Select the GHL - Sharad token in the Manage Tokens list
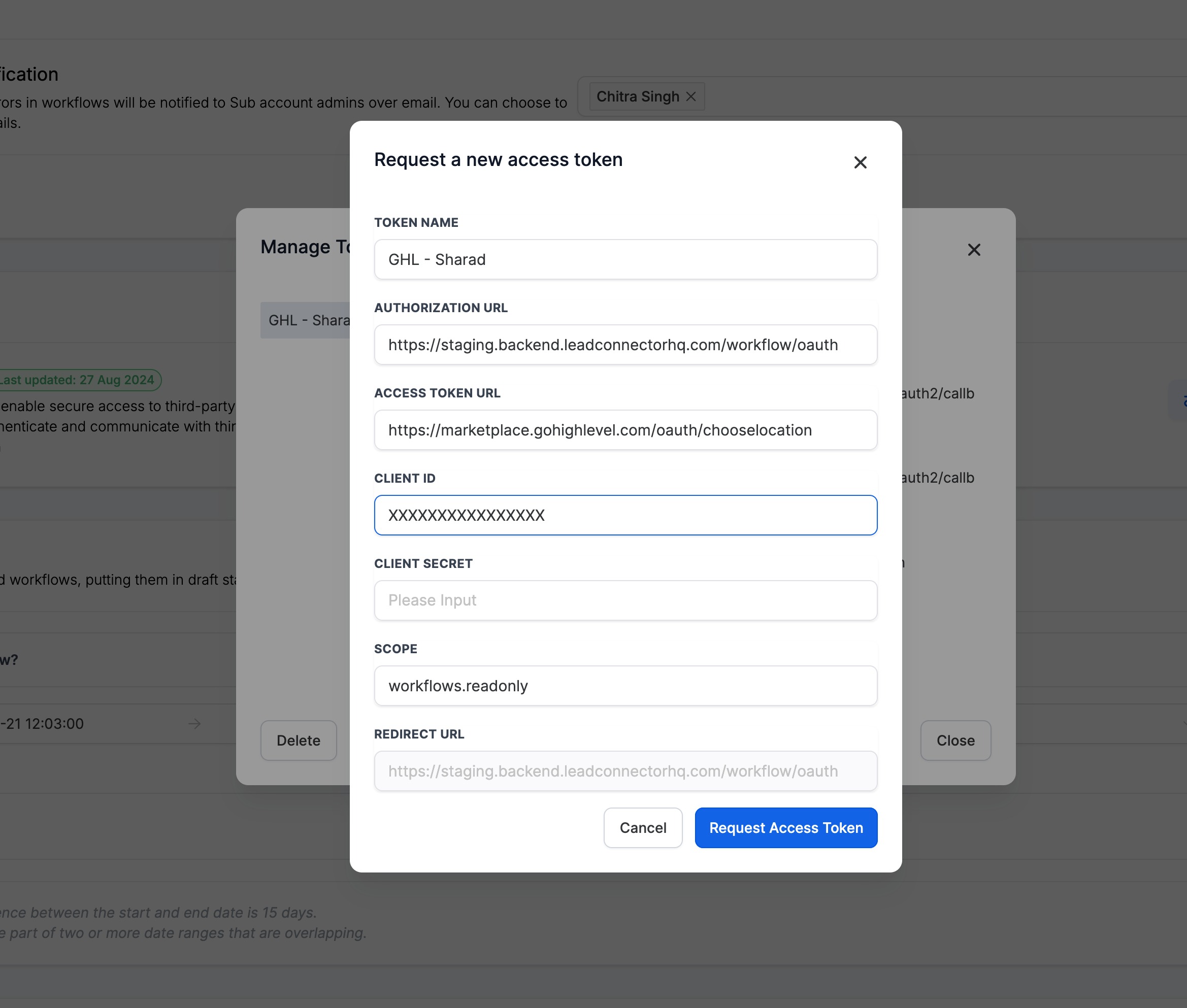1187x1008 pixels. click(x=306, y=321)
